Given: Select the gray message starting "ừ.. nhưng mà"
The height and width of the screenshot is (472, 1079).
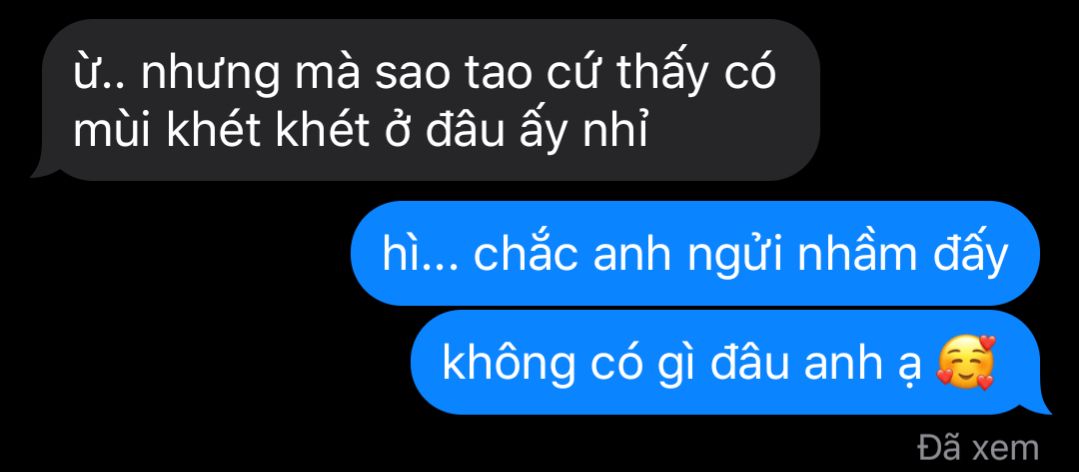Looking at the screenshot, I should 425,100.
